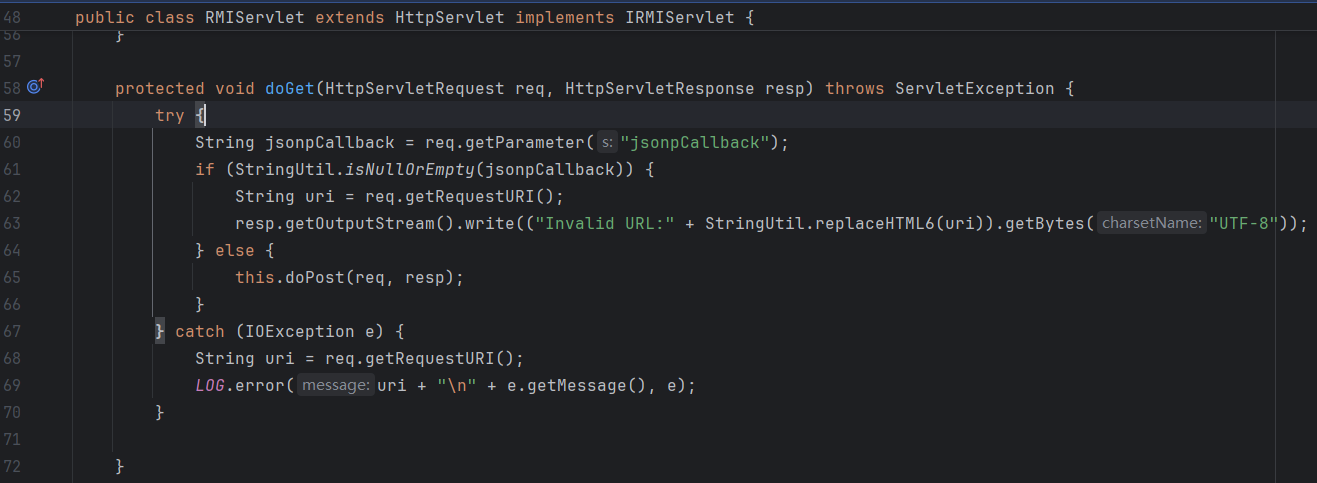Click the "UTF-8" string literal
Screen dimensions: 1317x483
pyautogui.click(x=1245, y=224)
